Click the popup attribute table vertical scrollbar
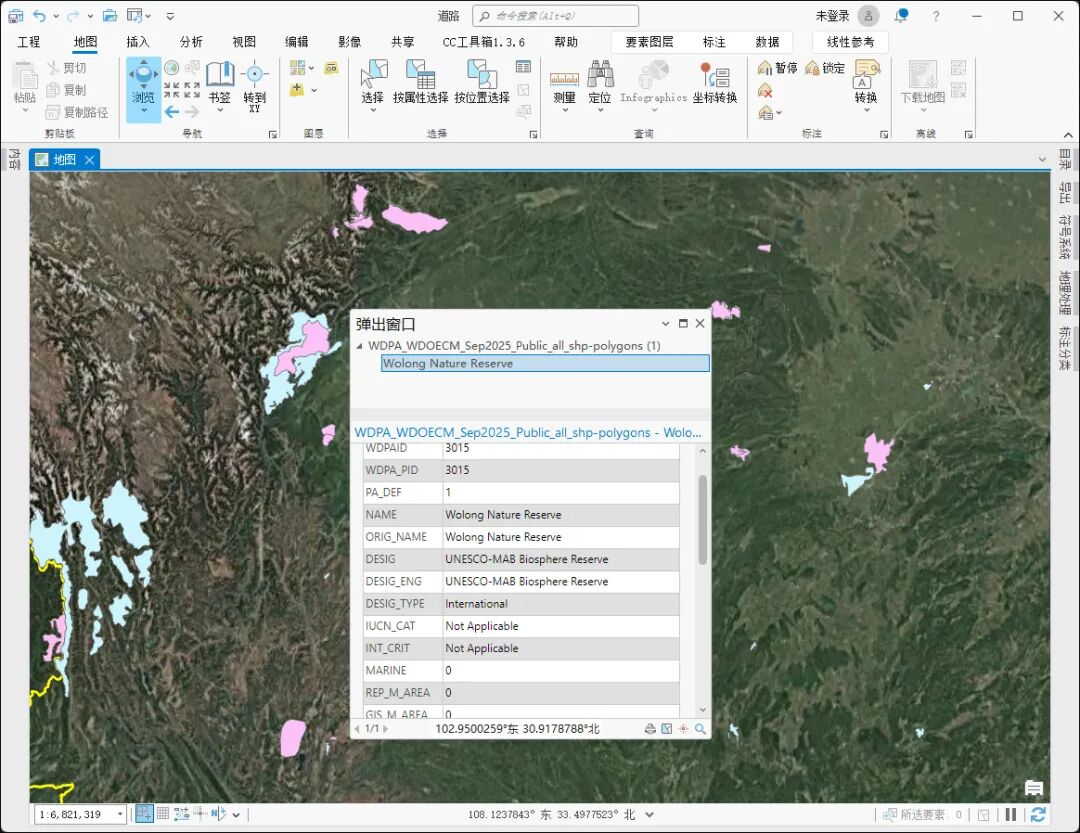Screen dimensions: 1080x833 coord(703,520)
